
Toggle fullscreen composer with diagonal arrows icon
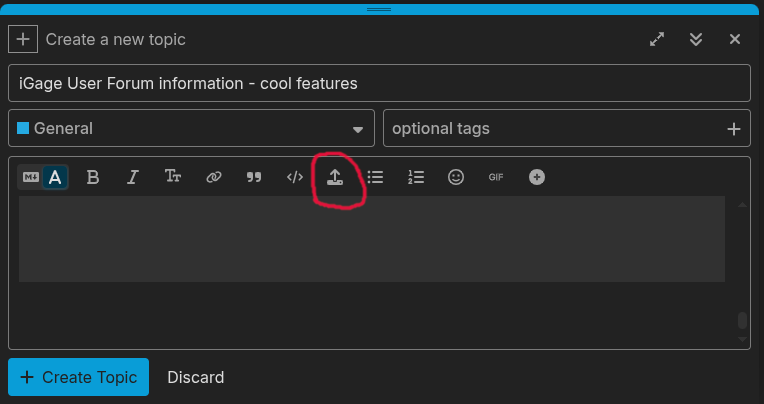tap(657, 39)
